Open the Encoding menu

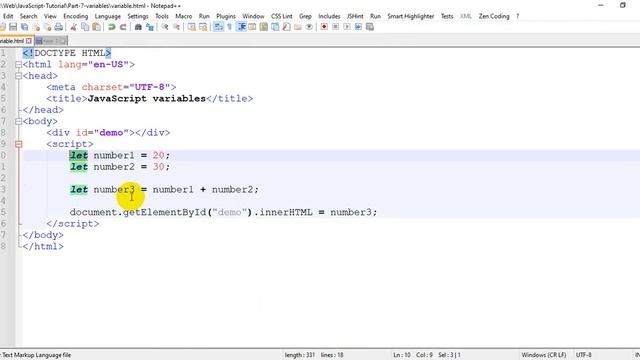(x=76, y=16)
